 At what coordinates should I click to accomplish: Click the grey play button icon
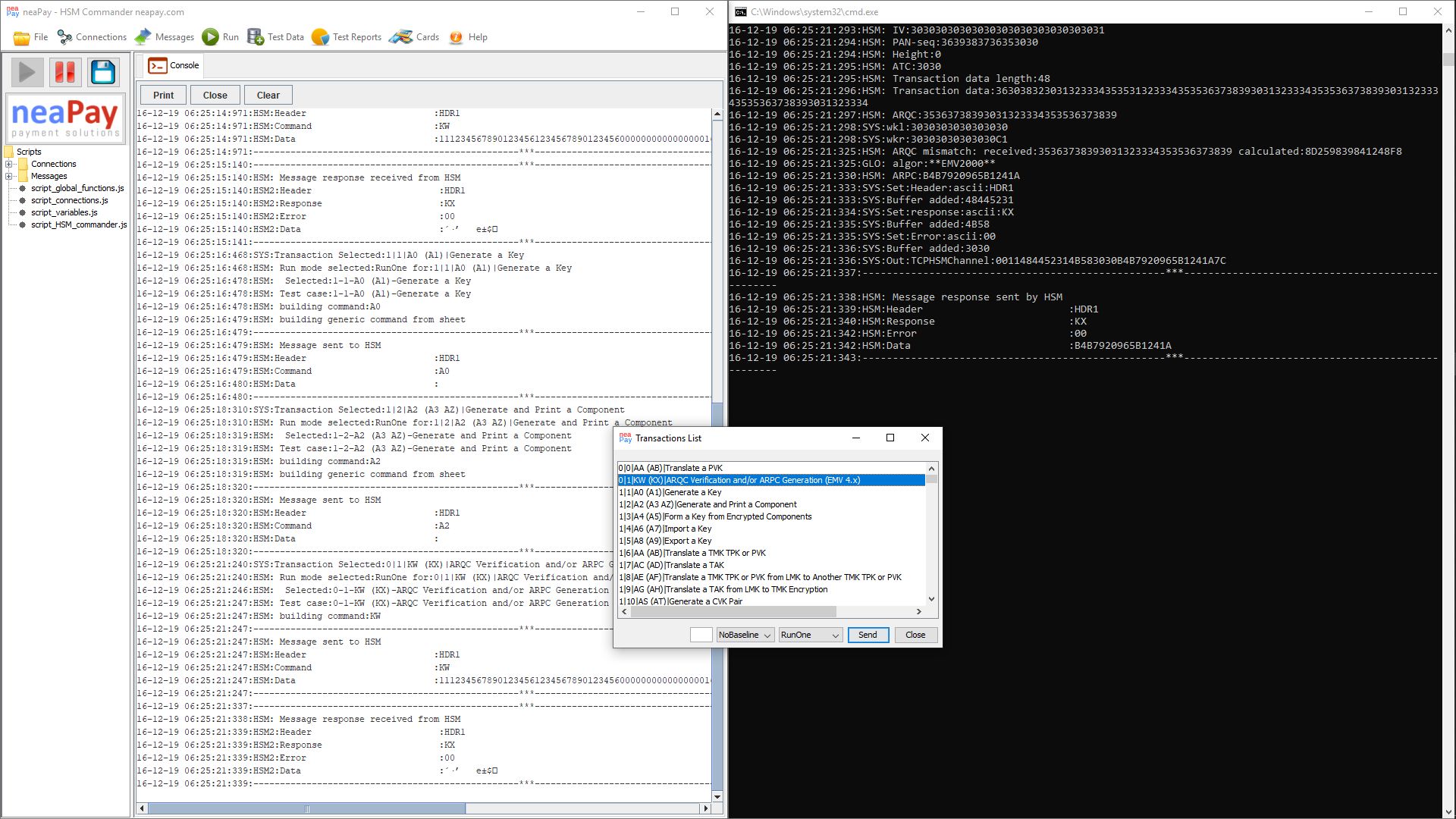(x=27, y=72)
